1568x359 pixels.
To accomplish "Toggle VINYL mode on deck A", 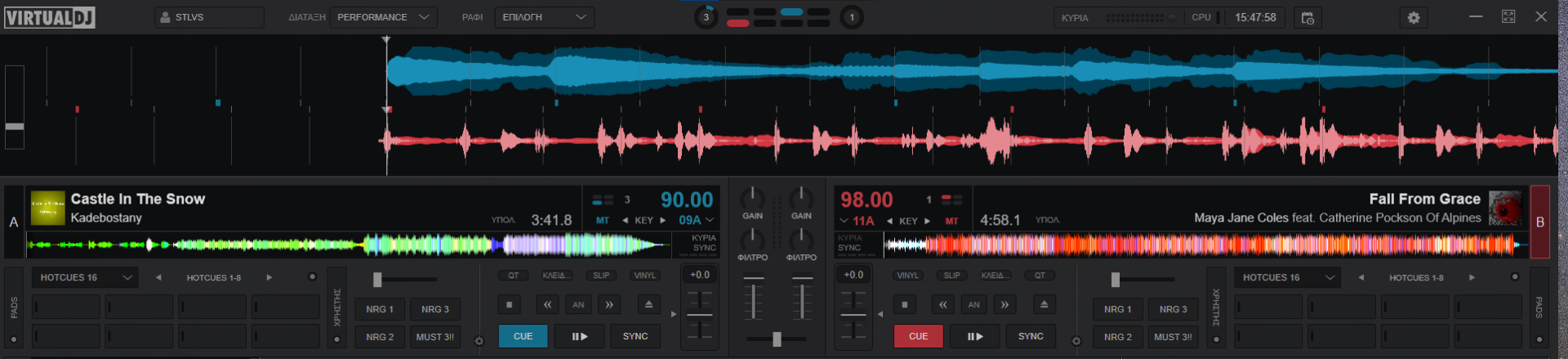I will coord(645,276).
